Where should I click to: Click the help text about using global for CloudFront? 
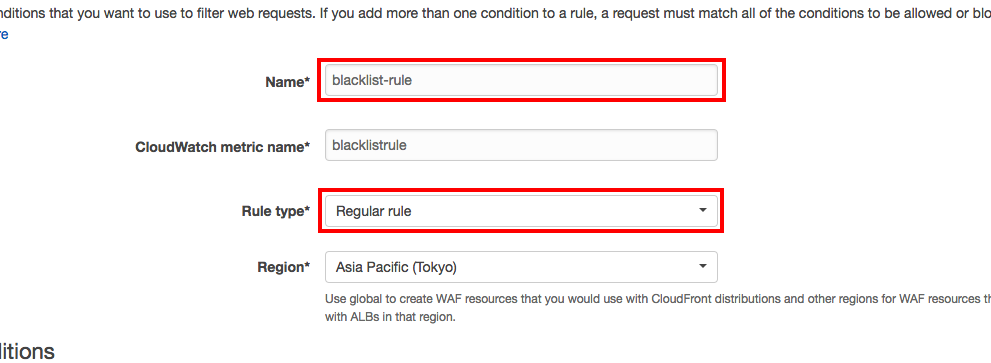[x=657, y=298]
